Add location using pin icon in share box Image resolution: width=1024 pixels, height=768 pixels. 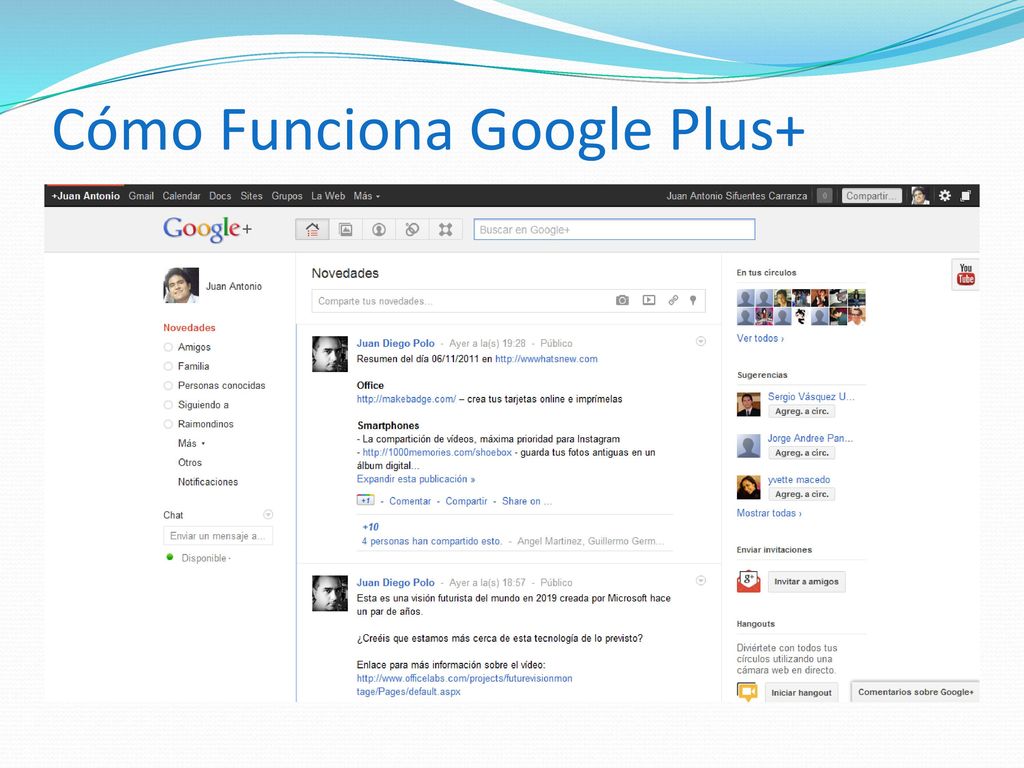pos(693,300)
